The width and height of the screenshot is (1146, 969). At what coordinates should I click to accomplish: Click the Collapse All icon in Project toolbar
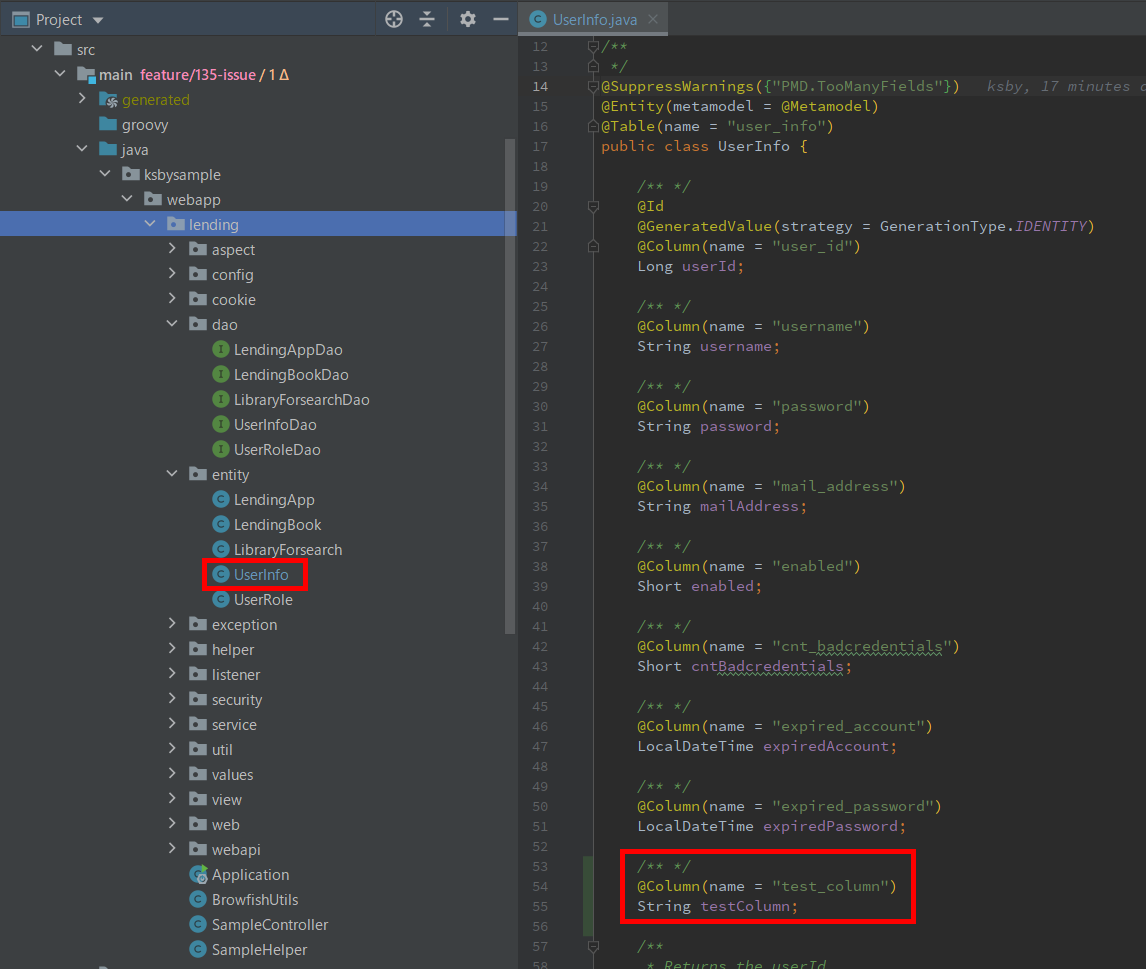pos(427,18)
